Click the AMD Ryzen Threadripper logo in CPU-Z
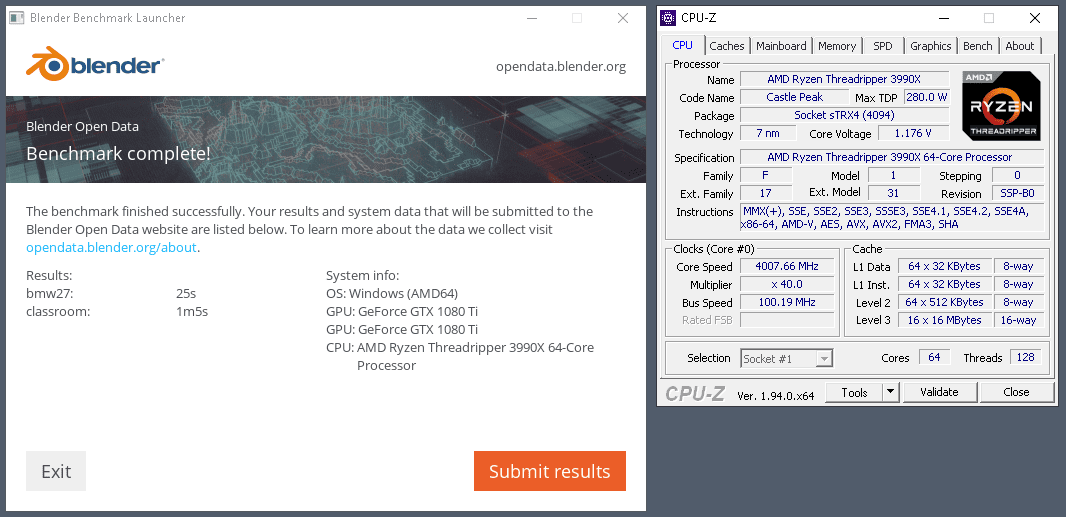 1001,105
